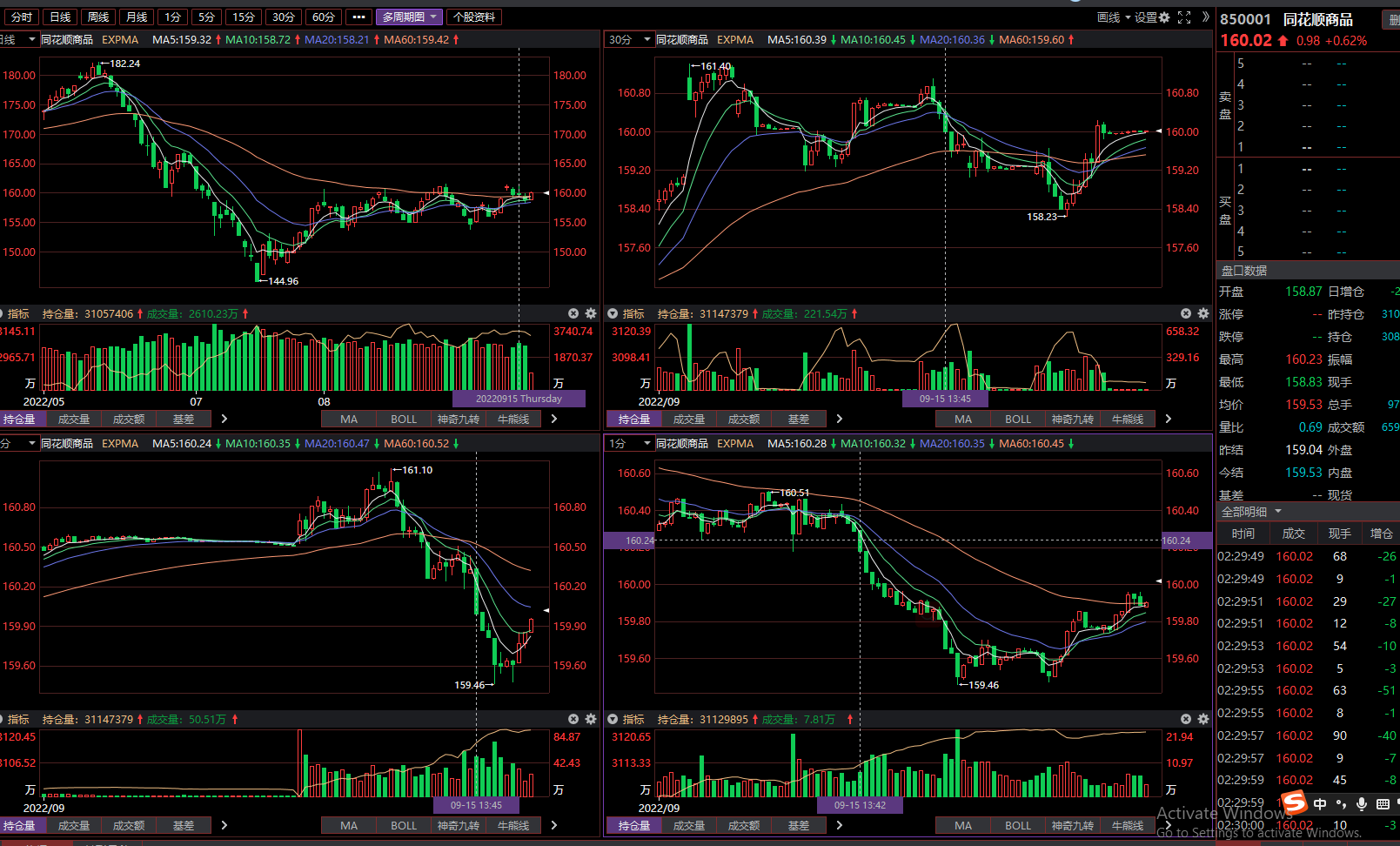Screen dimensions: 1400x846
Task: Apply the BOLL indicator in the daily chart
Action: 404,420
